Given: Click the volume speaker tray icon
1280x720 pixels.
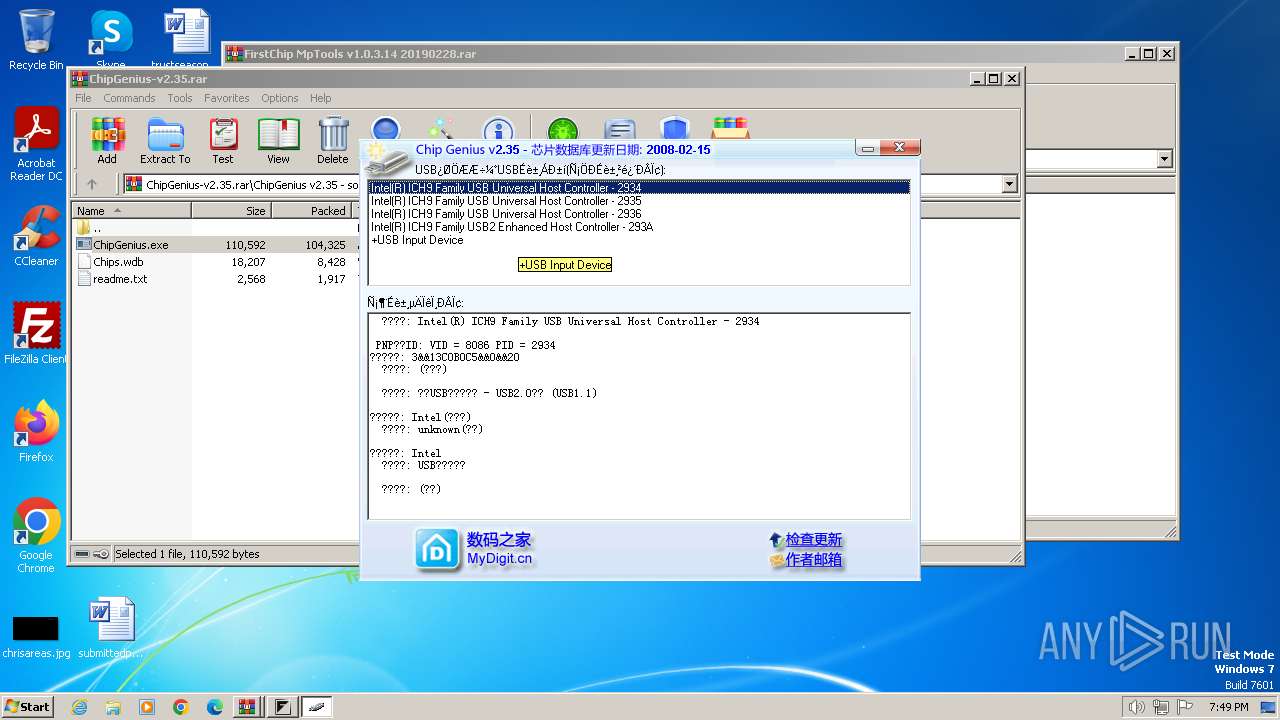Looking at the screenshot, I should (1136, 707).
